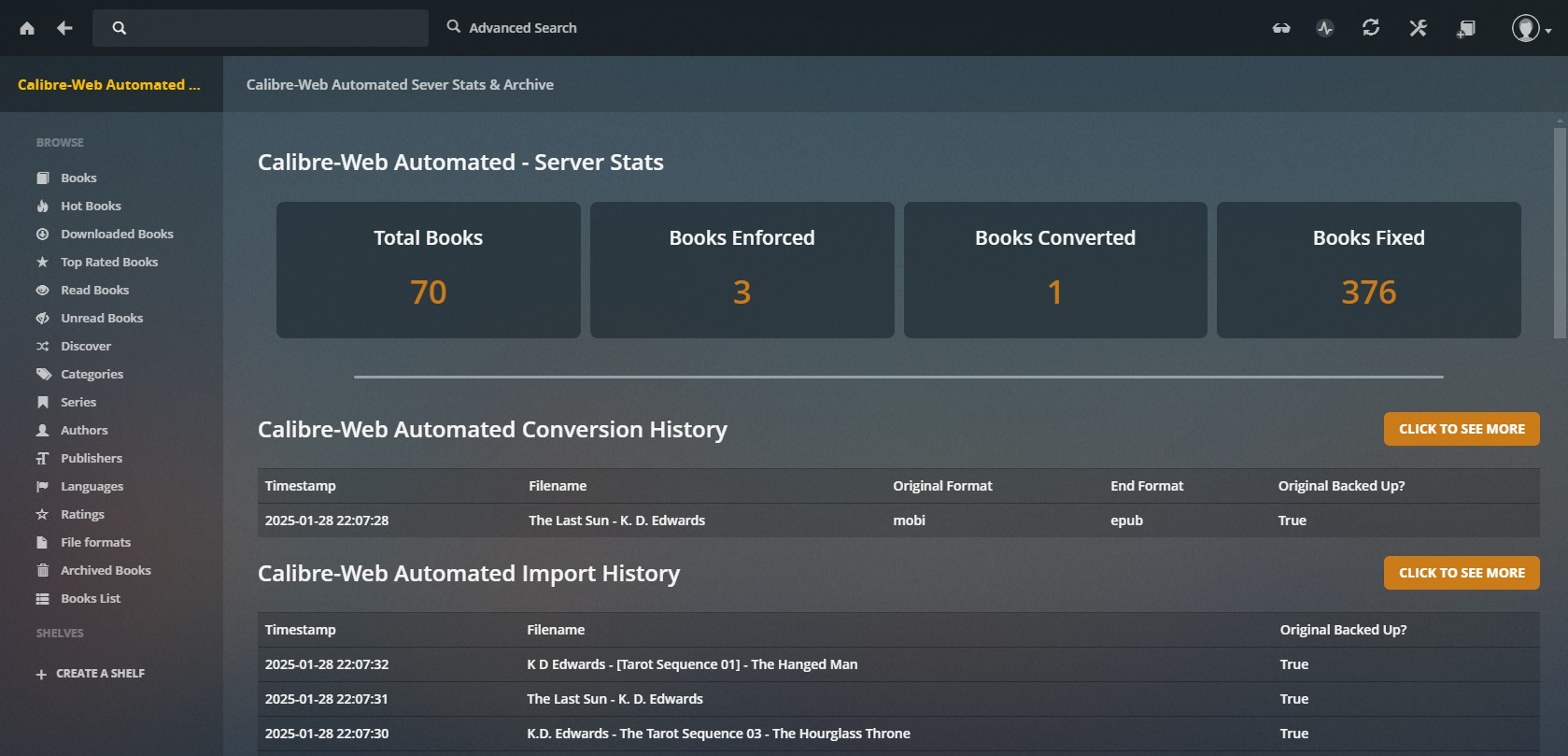Viewport: 1568px width, 756px height.
Task: Click the home icon in top bar
Action: click(27, 28)
